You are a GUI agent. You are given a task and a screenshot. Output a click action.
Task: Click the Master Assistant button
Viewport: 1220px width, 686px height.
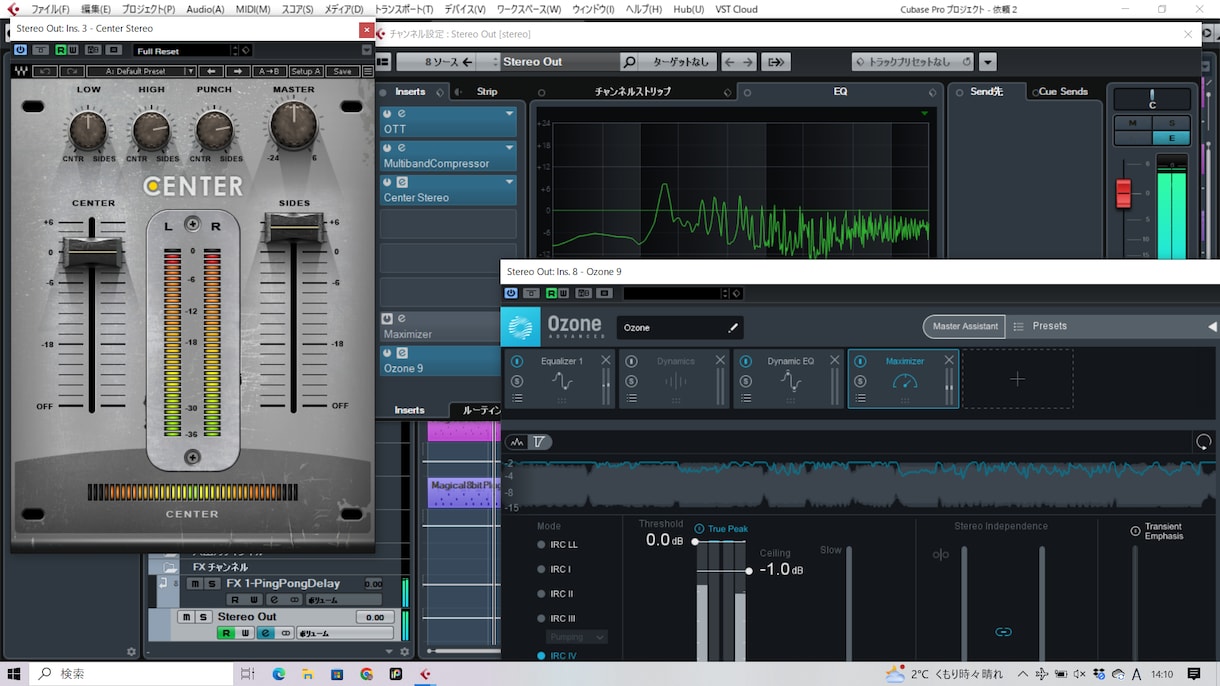click(964, 326)
